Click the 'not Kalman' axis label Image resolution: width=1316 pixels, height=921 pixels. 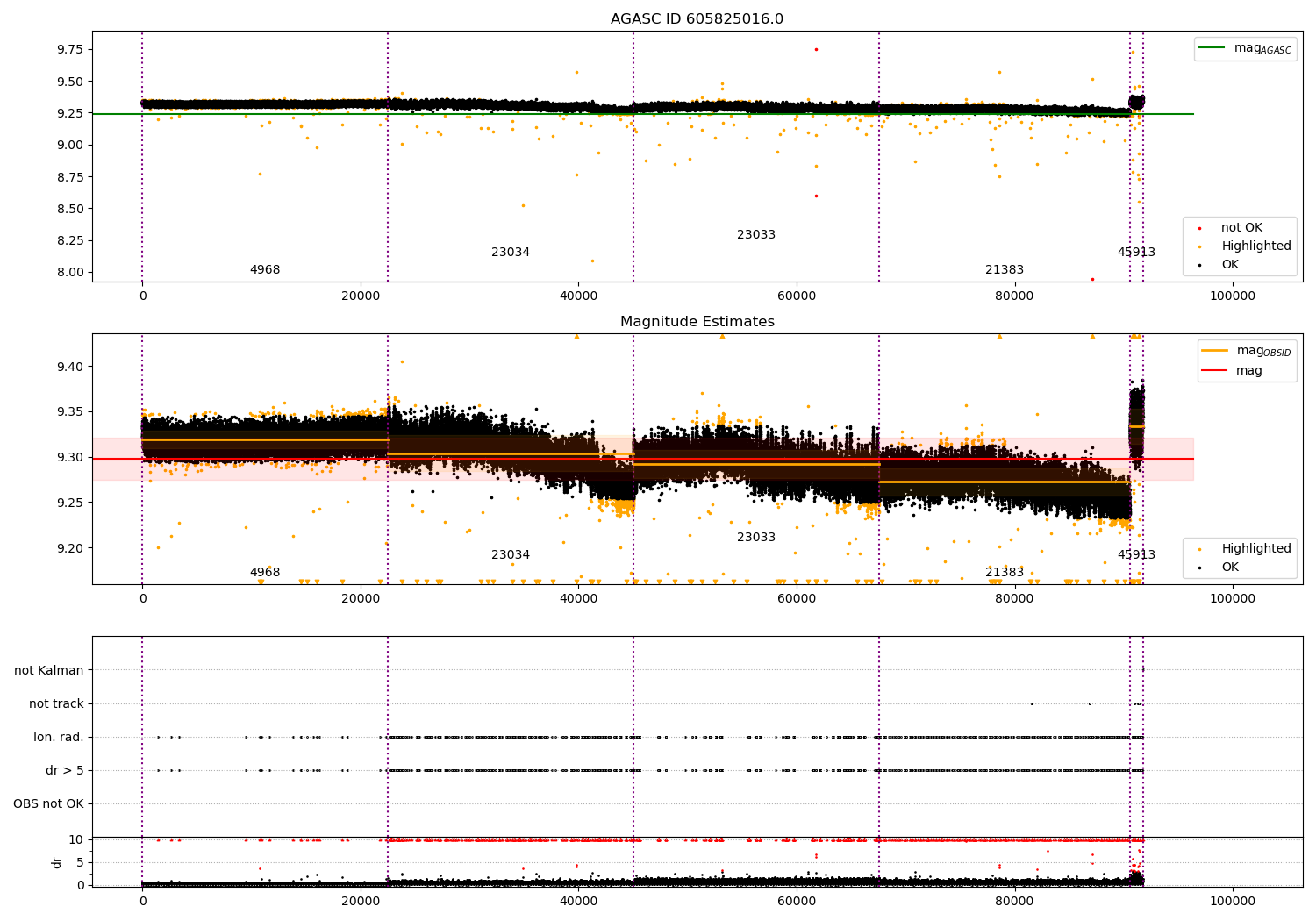click(x=49, y=670)
